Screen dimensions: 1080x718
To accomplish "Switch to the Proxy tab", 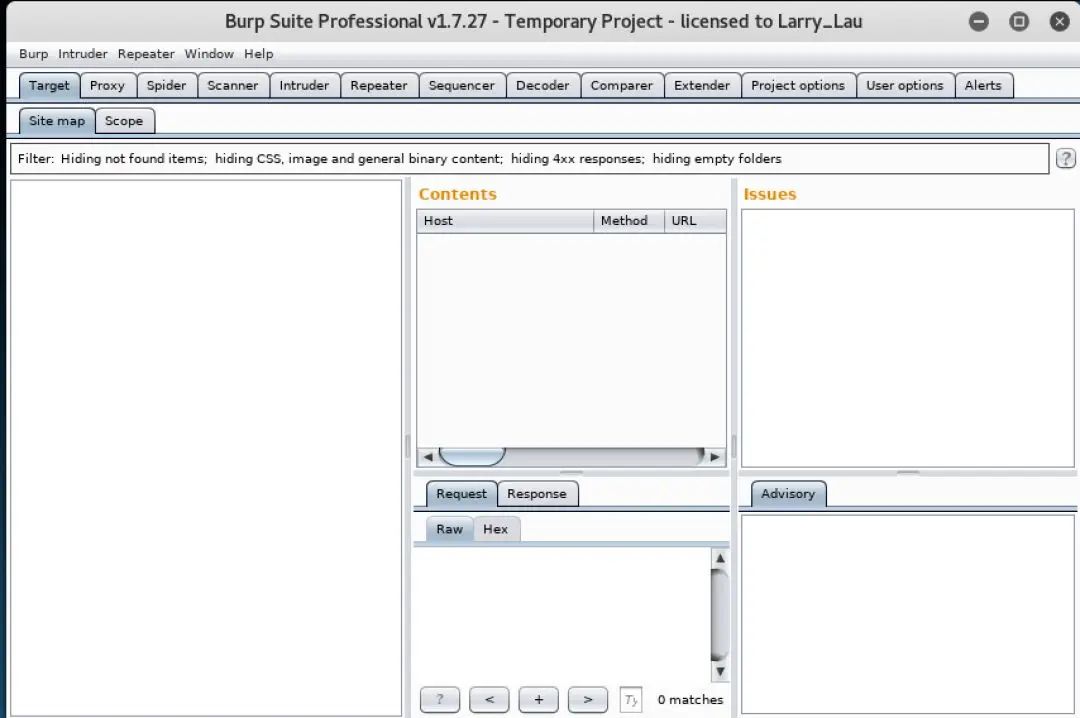I will (x=107, y=85).
